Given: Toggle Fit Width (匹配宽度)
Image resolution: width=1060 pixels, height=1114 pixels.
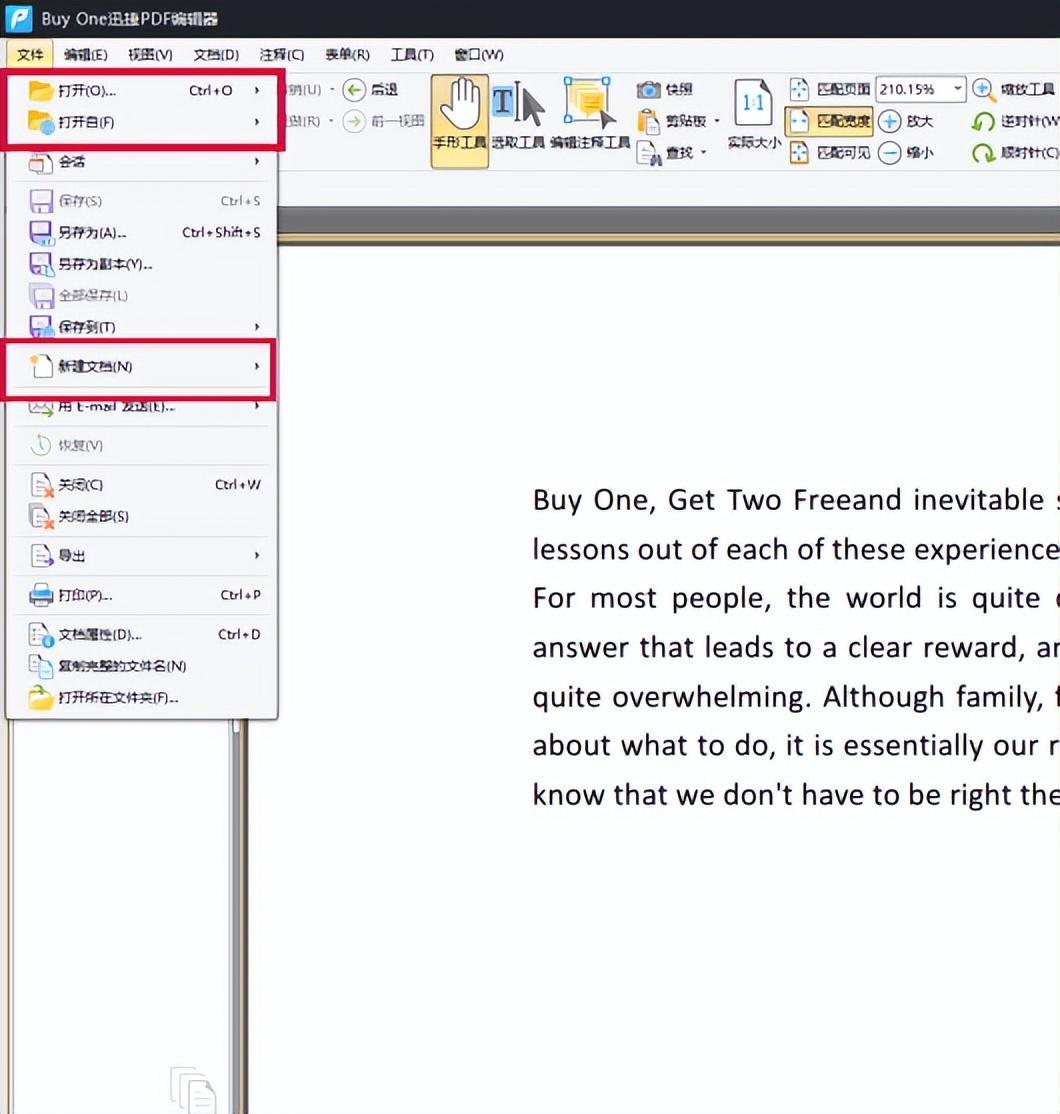Looking at the screenshot, I should click(x=828, y=121).
